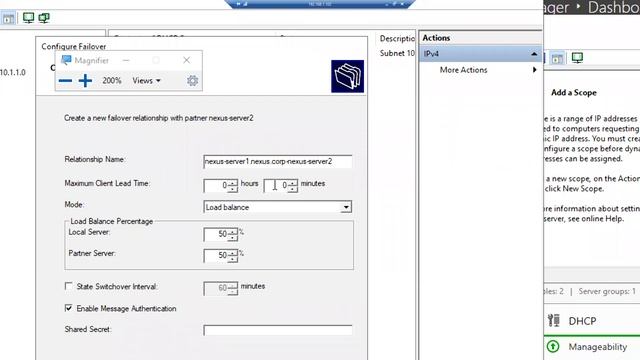Click the pane-layout icon in the right toolbar

click(558, 58)
